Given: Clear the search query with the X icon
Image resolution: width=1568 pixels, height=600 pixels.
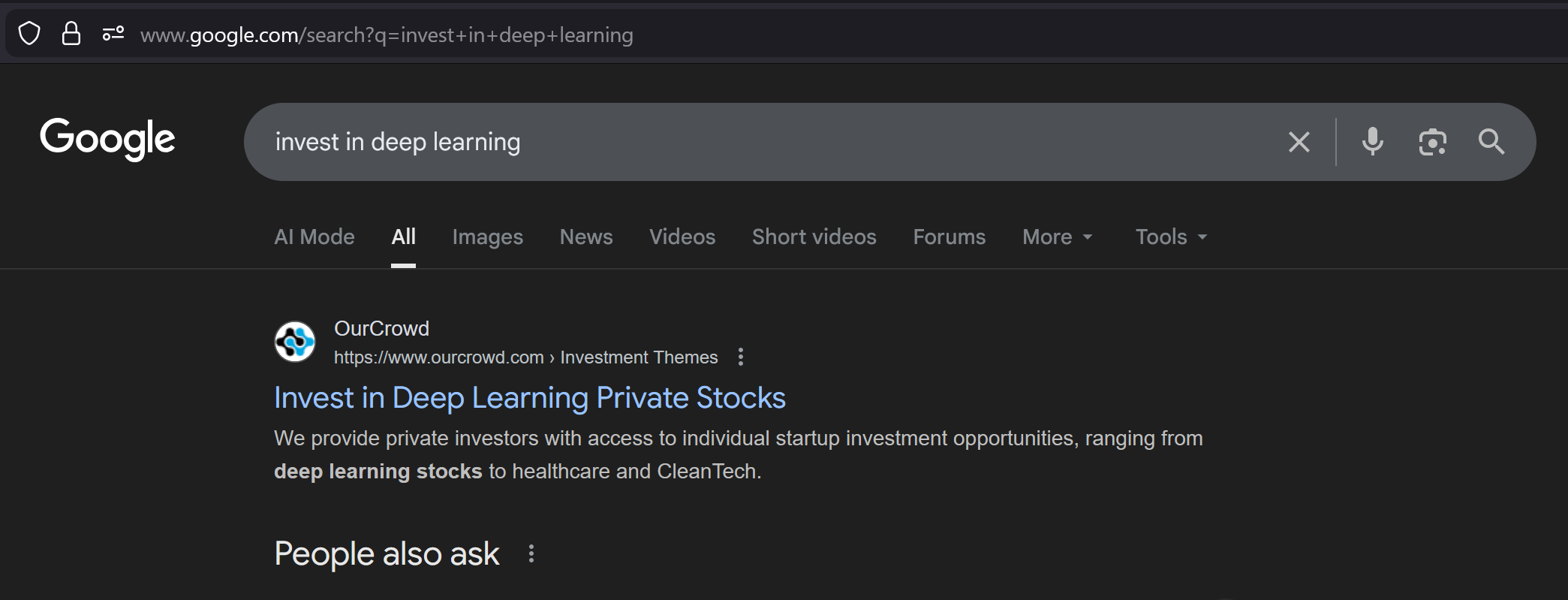Looking at the screenshot, I should point(1299,142).
